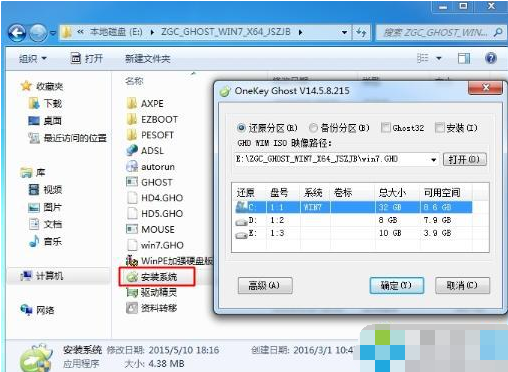Open the 文档 library
Screen dimensions: 508x372
(x=45, y=224)
